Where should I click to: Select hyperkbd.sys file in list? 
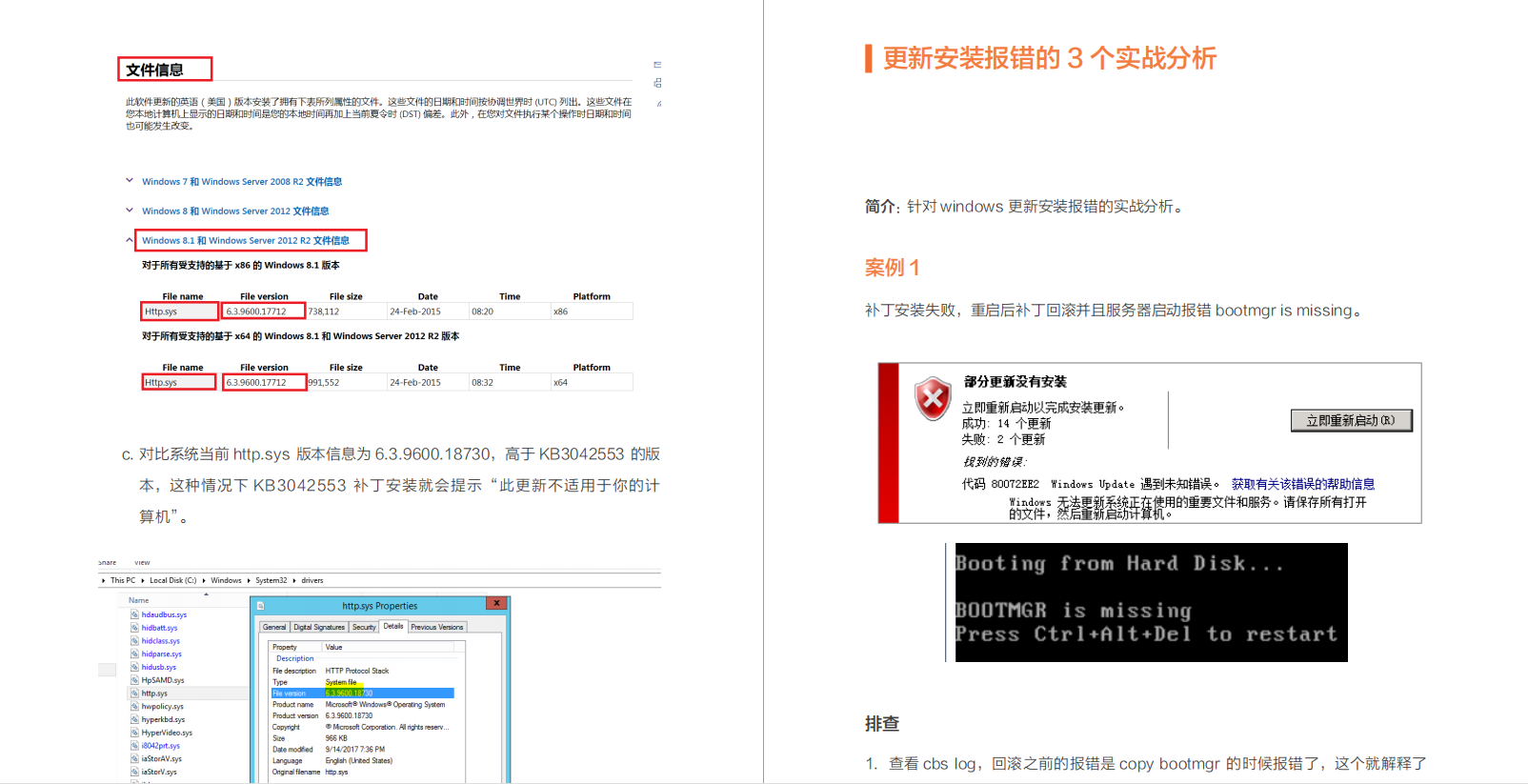[163, 719]
